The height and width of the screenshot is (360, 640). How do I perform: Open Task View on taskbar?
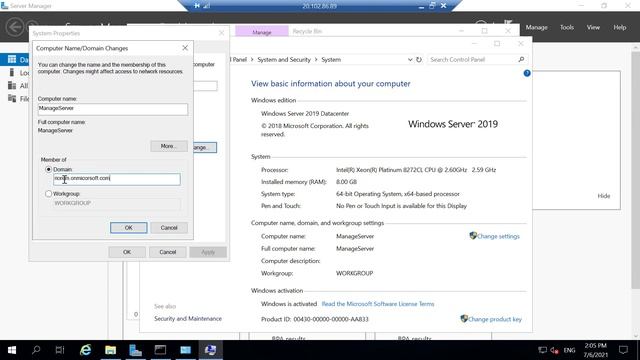pyautogui.click(x=60, y=350)
